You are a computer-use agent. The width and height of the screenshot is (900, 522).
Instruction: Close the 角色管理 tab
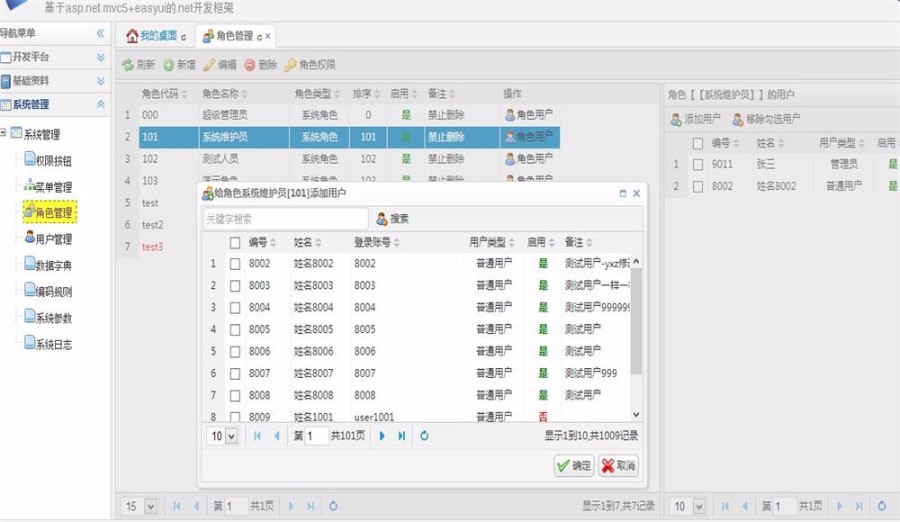[x=267, y=36]
